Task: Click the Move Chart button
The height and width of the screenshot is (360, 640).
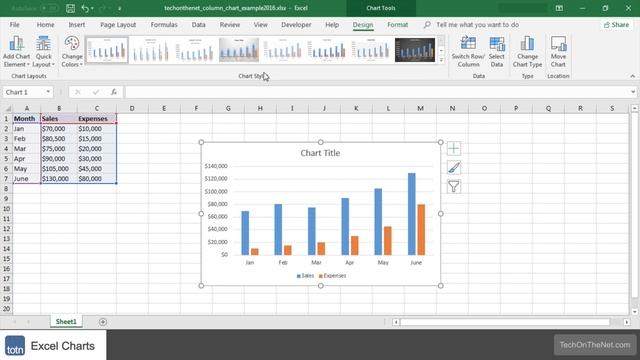Action: click(x=558, y=51)
